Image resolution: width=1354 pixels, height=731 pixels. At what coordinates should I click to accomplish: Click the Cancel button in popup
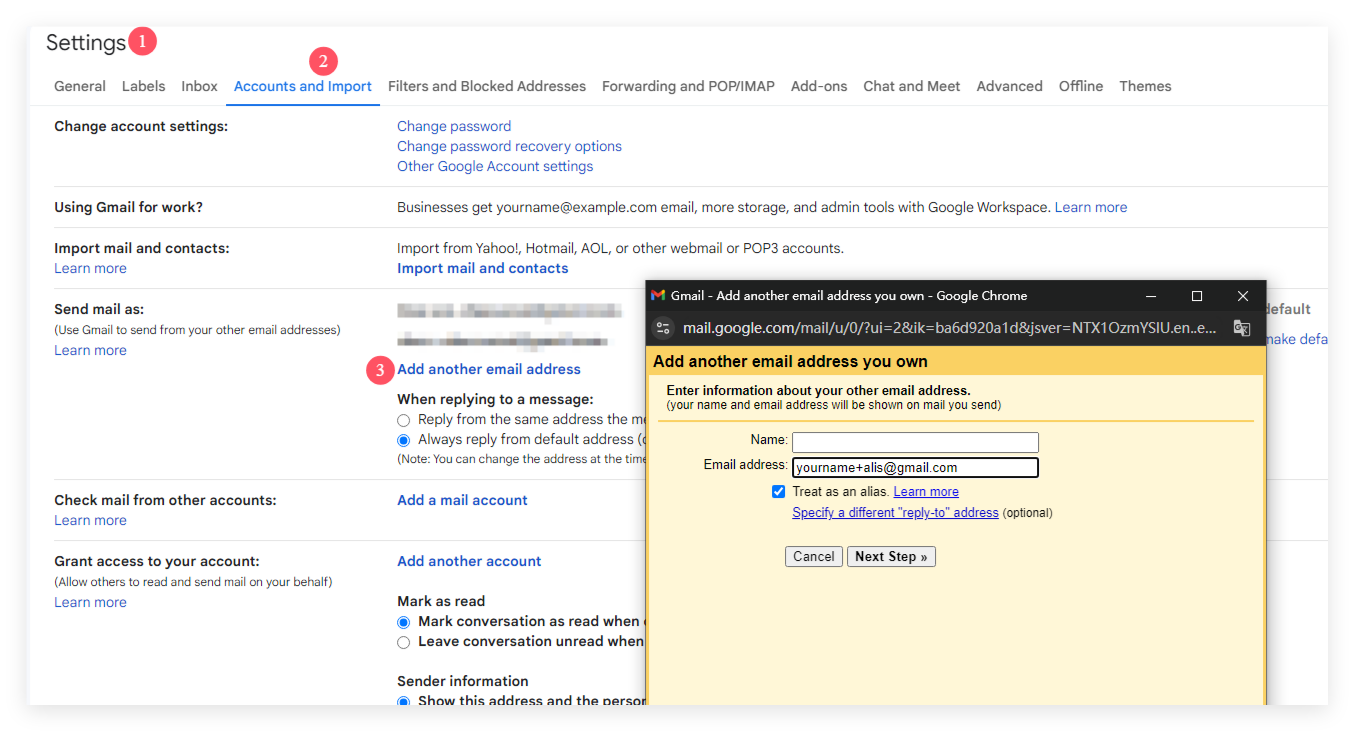(813, 557)
